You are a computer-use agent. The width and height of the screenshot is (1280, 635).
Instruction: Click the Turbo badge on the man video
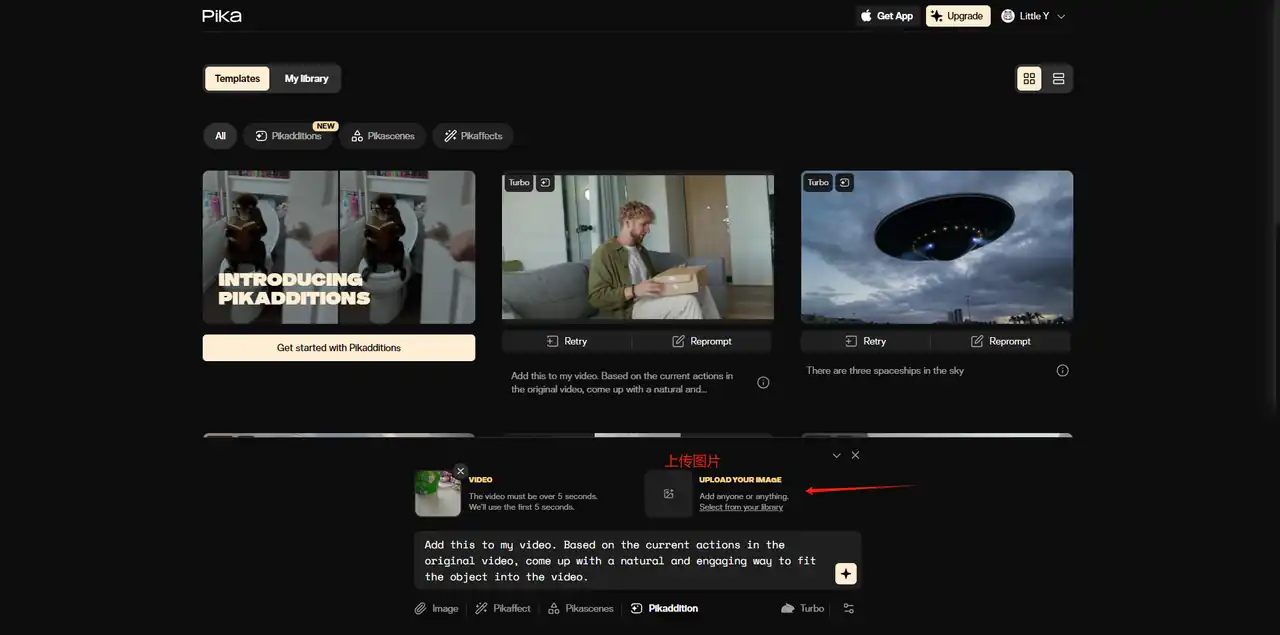pos(519,183)
